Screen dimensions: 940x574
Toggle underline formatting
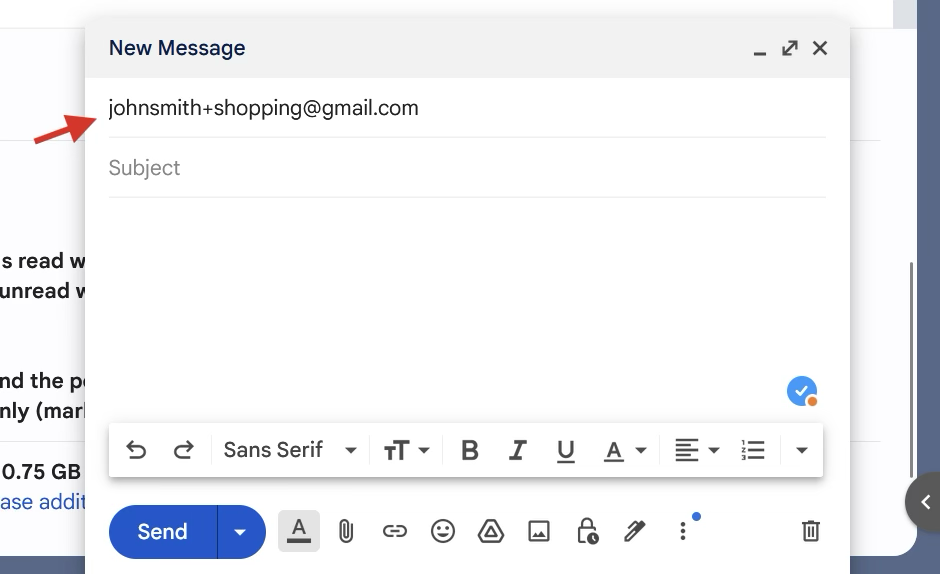coord(565,450)
